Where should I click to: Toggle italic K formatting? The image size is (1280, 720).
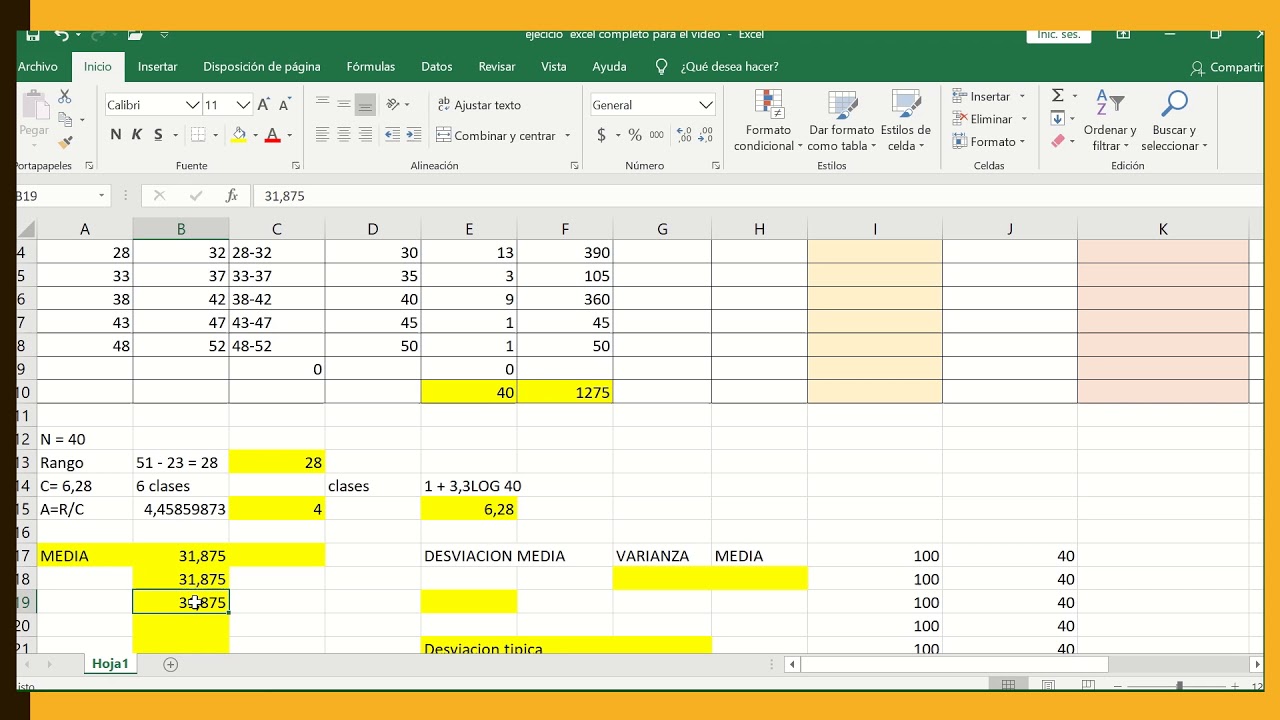[x=137, y=135]
